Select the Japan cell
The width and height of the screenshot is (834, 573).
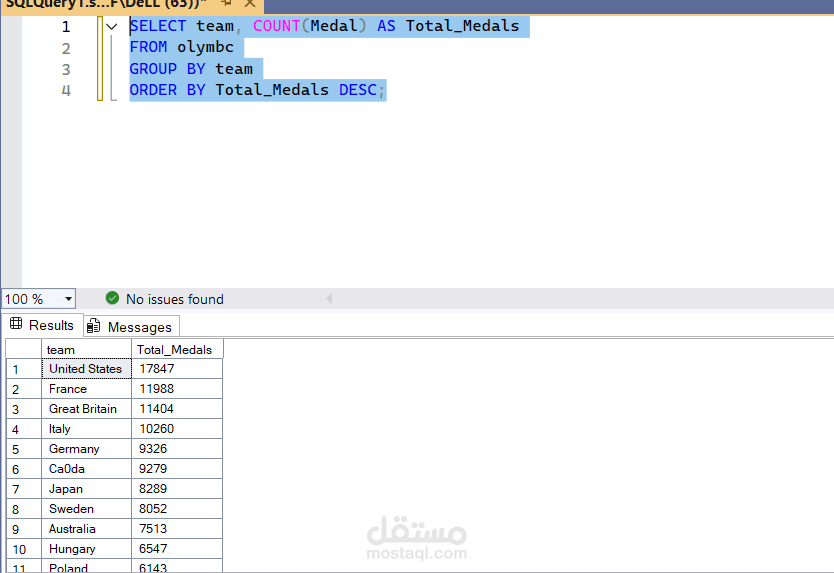click(x=86, y=489)
